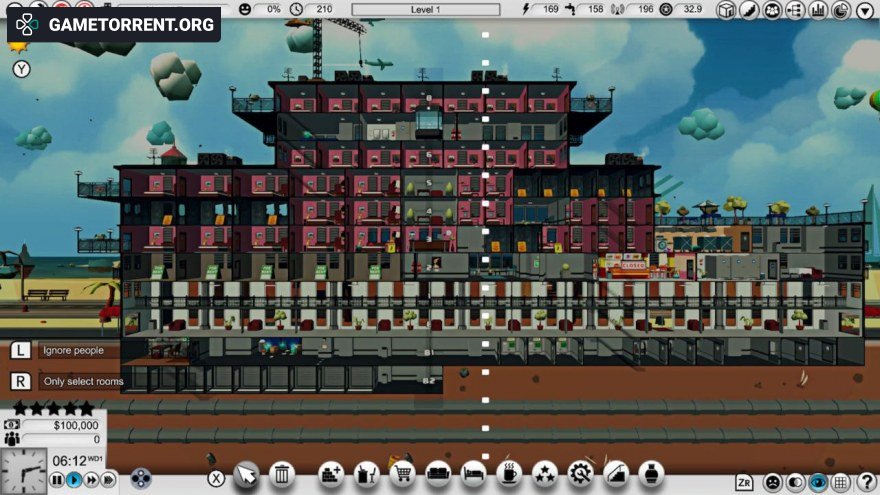This screenshot has width=880, height=495.
Task: Open the brick wall construction menu
Action: [331, 476]
